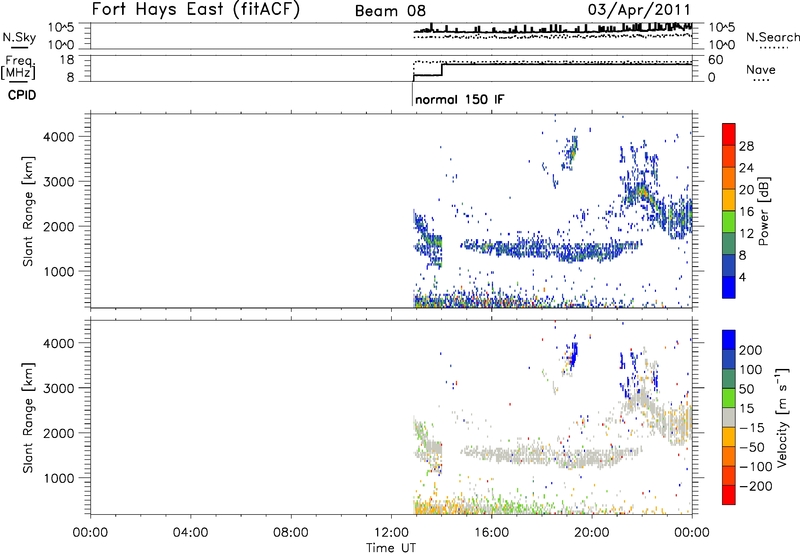
Task: Click 'Slant Range [km]' label of velocity panel
Action: (28, 418)
